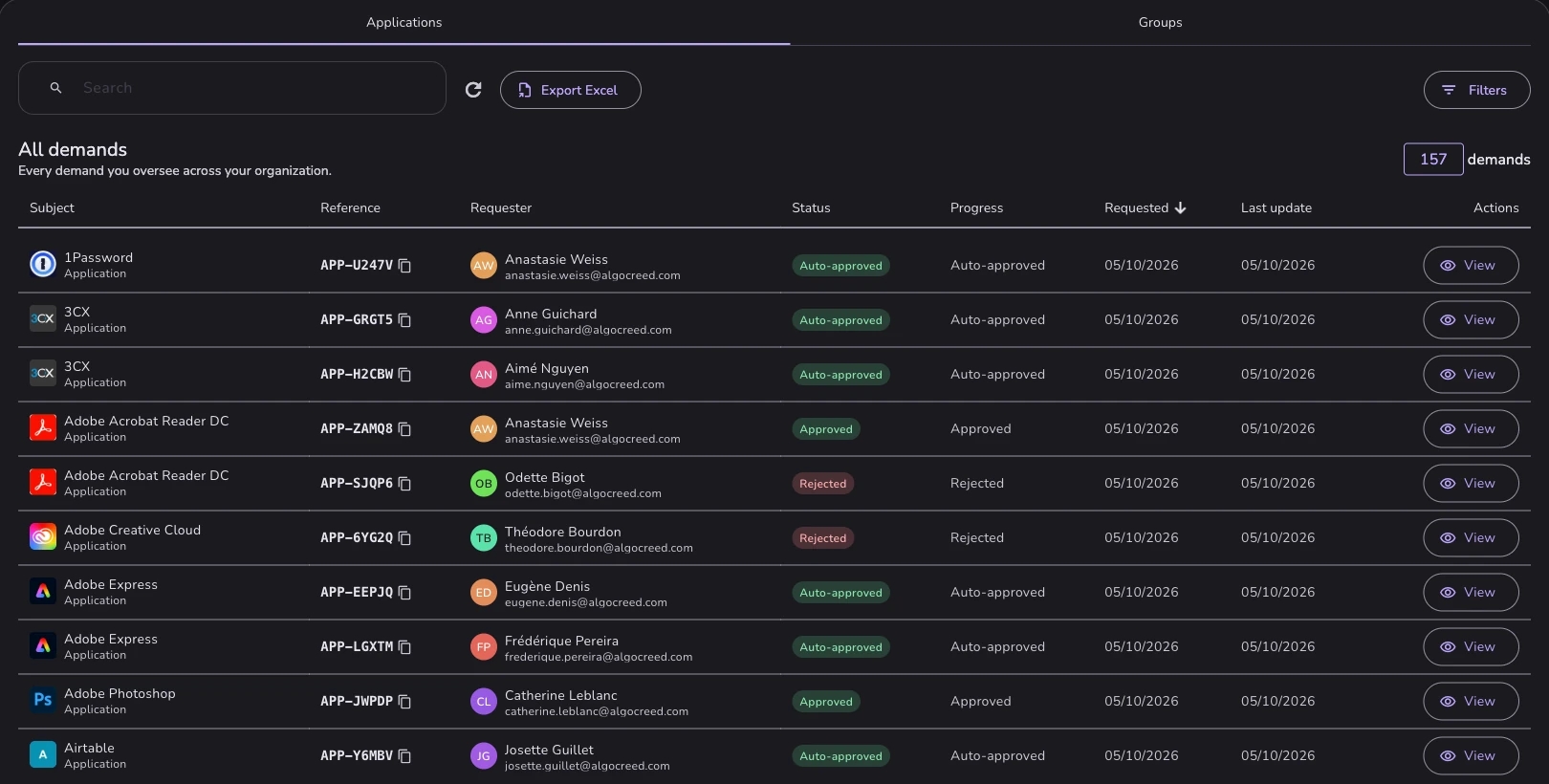
Task: View the Adobe Creative Cloud demand
Action: [1471, 538]
